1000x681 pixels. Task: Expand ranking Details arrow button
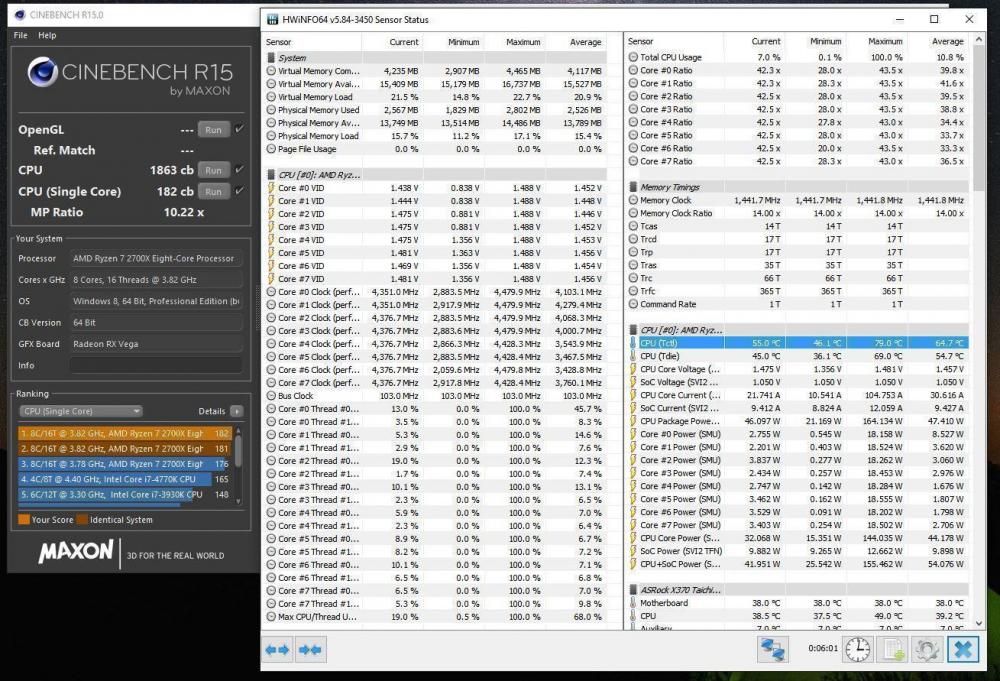(x=236, y=411)
